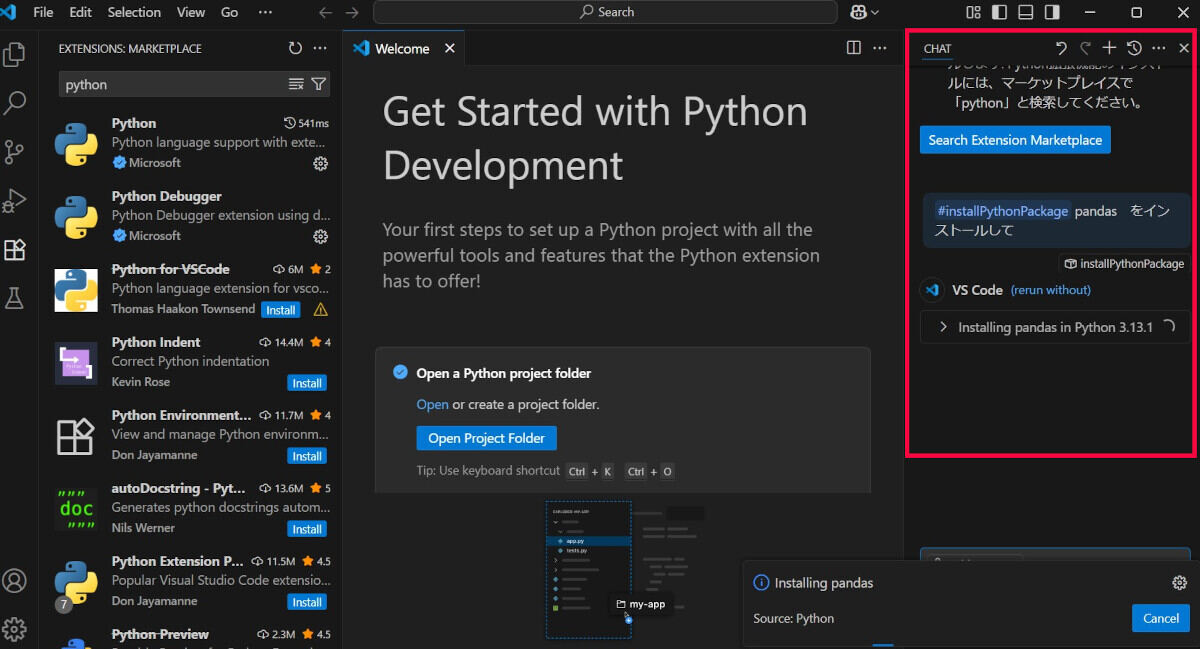Switch to the Welcome tab
The height and width of the screenshot is (649, 1200).
(403, 48)
